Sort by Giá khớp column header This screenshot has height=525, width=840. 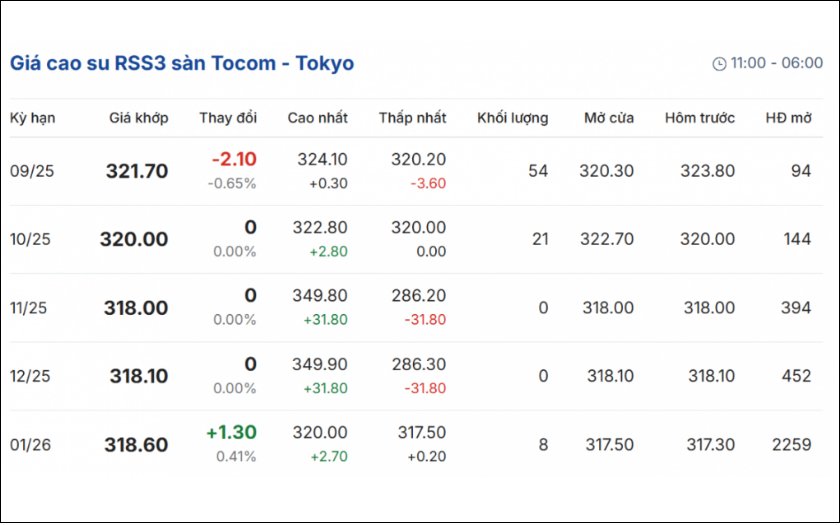139,118
